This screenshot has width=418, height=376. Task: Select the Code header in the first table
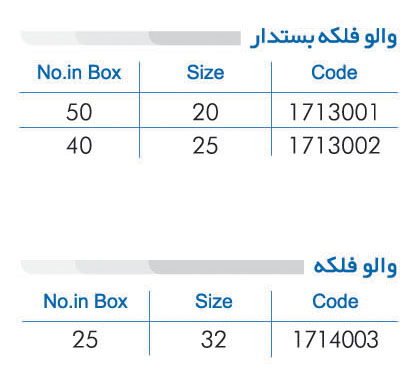pyautogui.click(x=334, y=72)
